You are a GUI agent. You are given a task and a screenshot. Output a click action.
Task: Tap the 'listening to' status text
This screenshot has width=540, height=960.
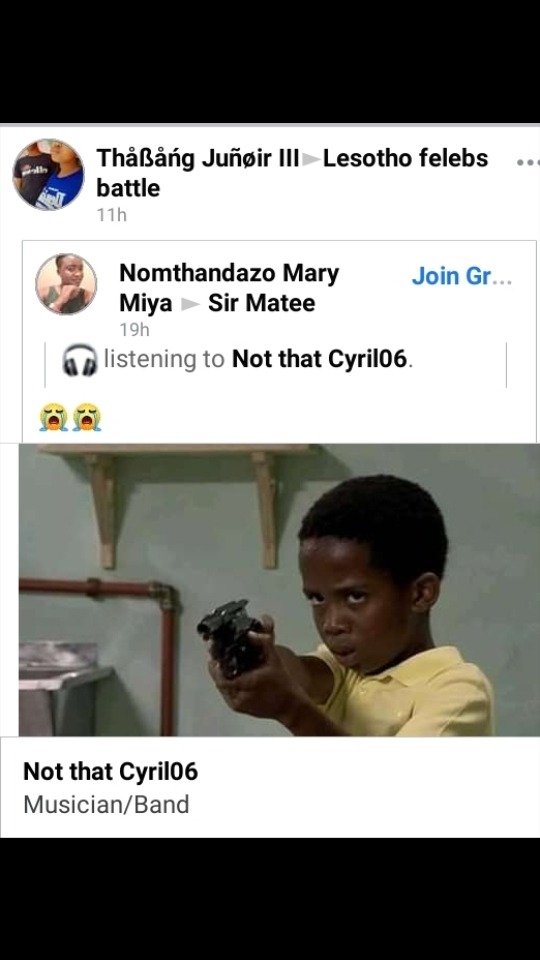tap(164, 359)
